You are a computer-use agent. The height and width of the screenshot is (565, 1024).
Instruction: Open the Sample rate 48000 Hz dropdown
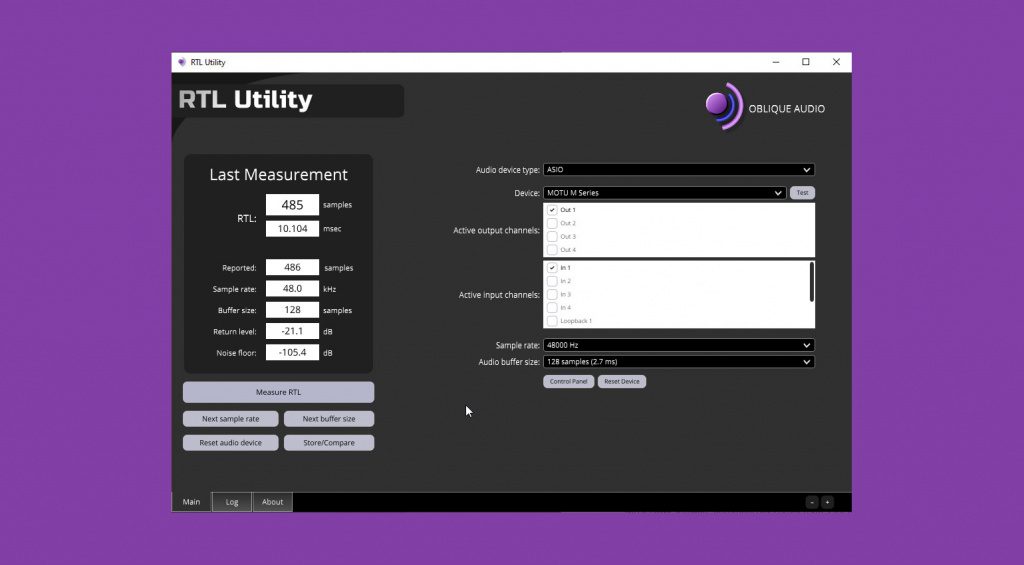(678, 345)
